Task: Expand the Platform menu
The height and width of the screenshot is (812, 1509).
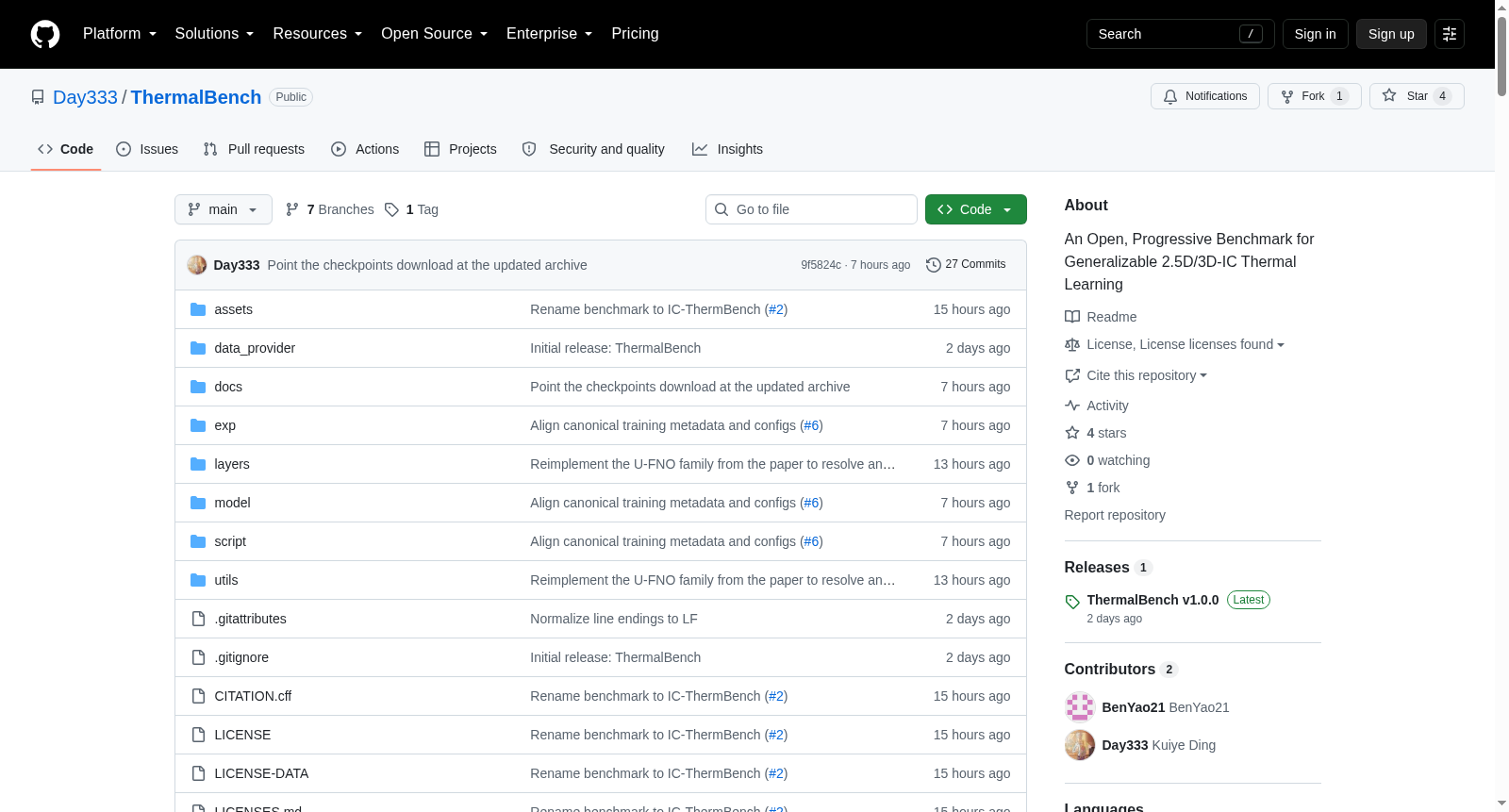Action: click(120, 34)
